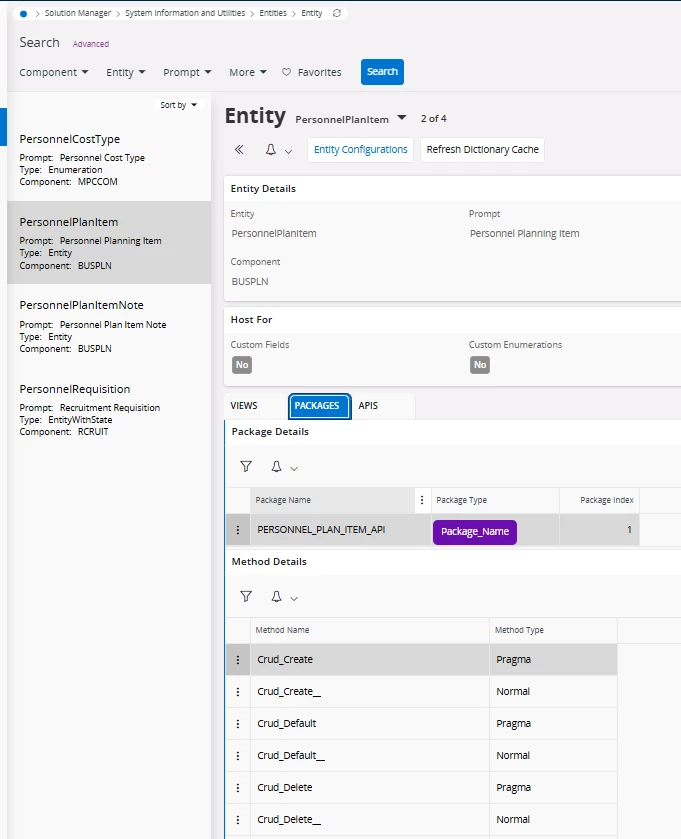Expand the chevron next to the Method Details bell icon
681x839 pixels.
[294, 599]
